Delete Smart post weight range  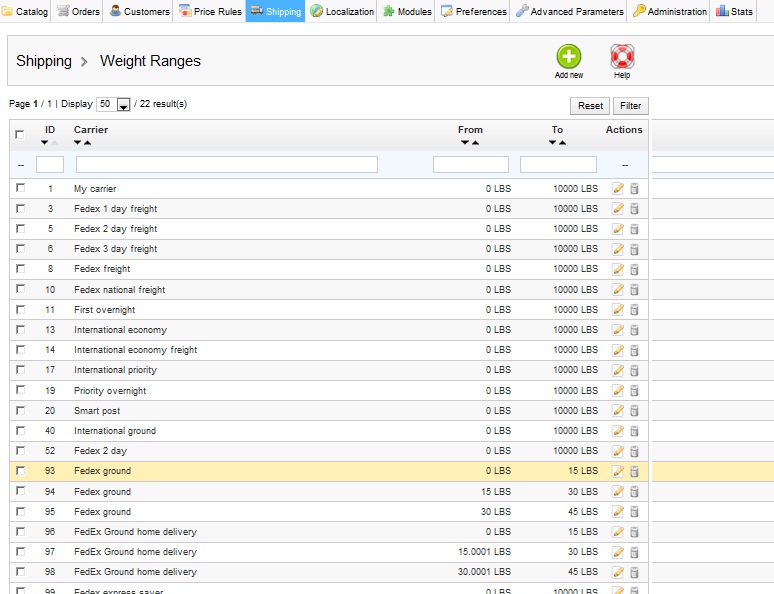click(635, 411)
